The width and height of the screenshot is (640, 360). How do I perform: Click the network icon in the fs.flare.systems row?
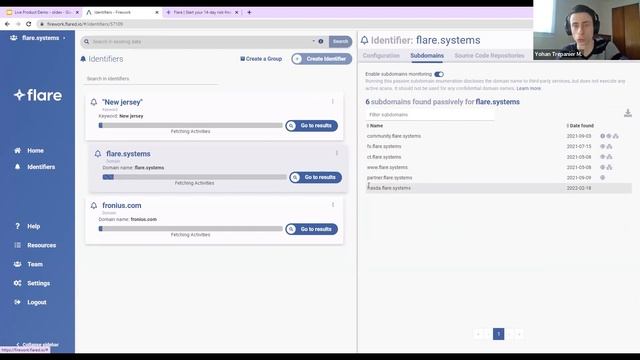tap(609, 146)
